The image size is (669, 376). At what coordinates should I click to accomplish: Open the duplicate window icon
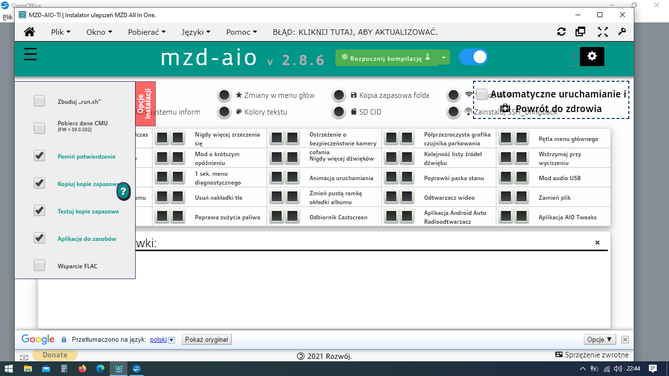tap(580, 32)
